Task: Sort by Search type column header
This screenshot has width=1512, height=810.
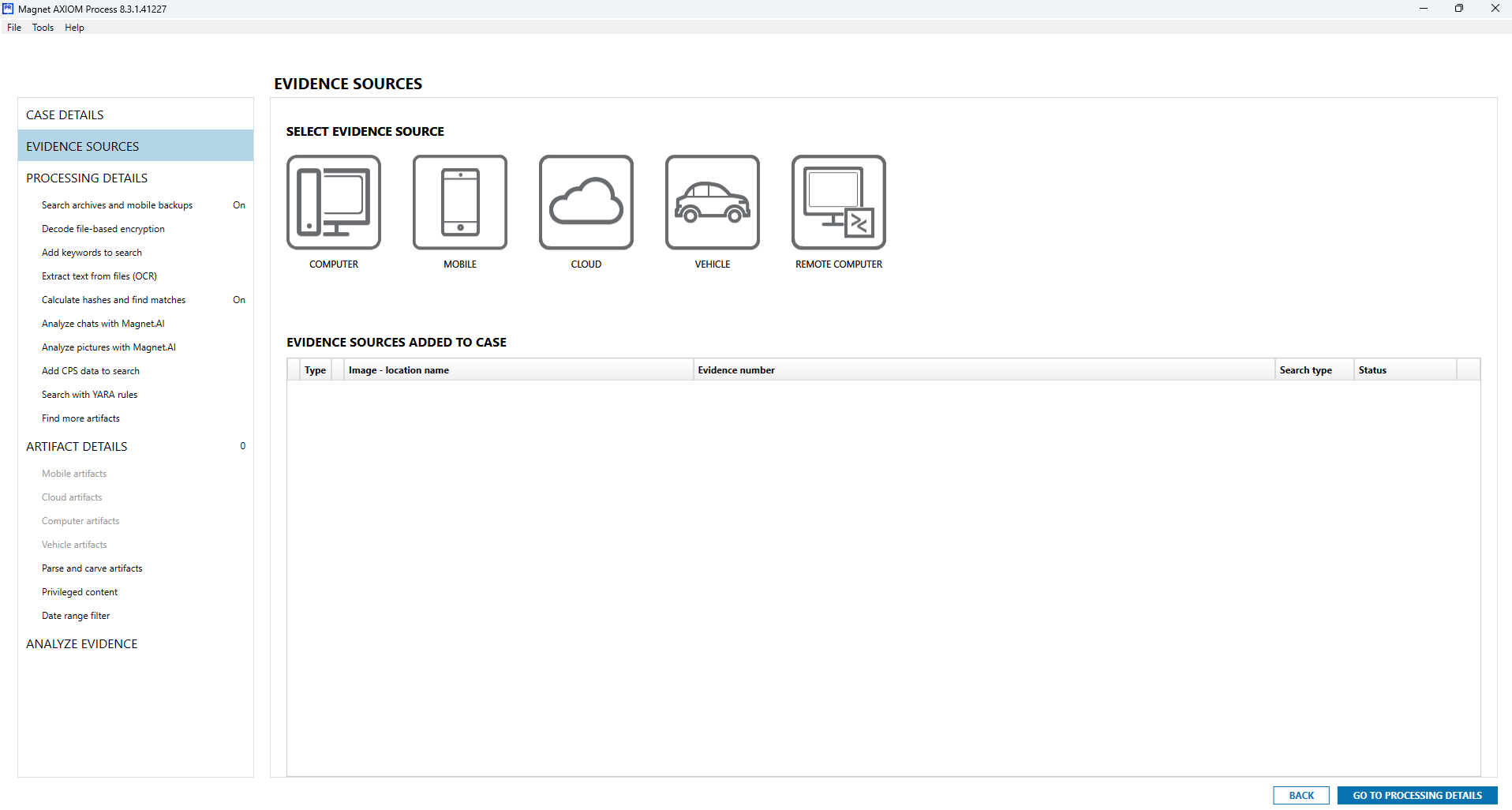Action: pyautogui.click(x=1315, y=369)
